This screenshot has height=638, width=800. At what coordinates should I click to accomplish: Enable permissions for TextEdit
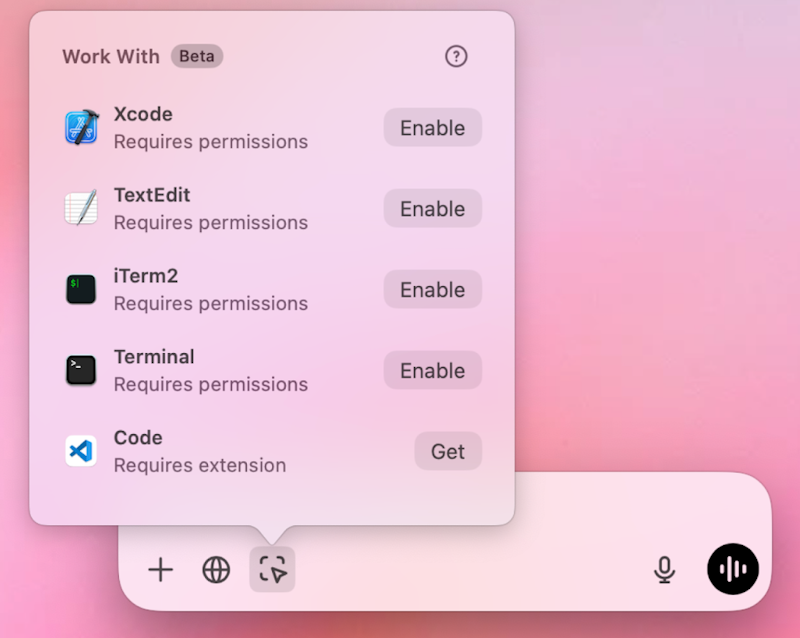coord(432,208)
